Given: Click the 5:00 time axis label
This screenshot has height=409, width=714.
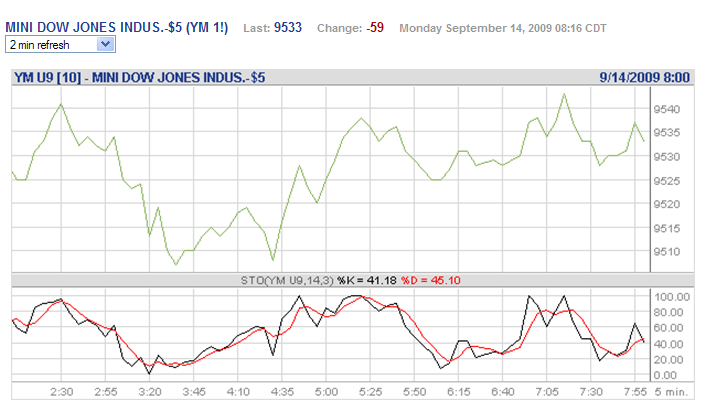Looking at the screenshot, I should pos(326,392).
